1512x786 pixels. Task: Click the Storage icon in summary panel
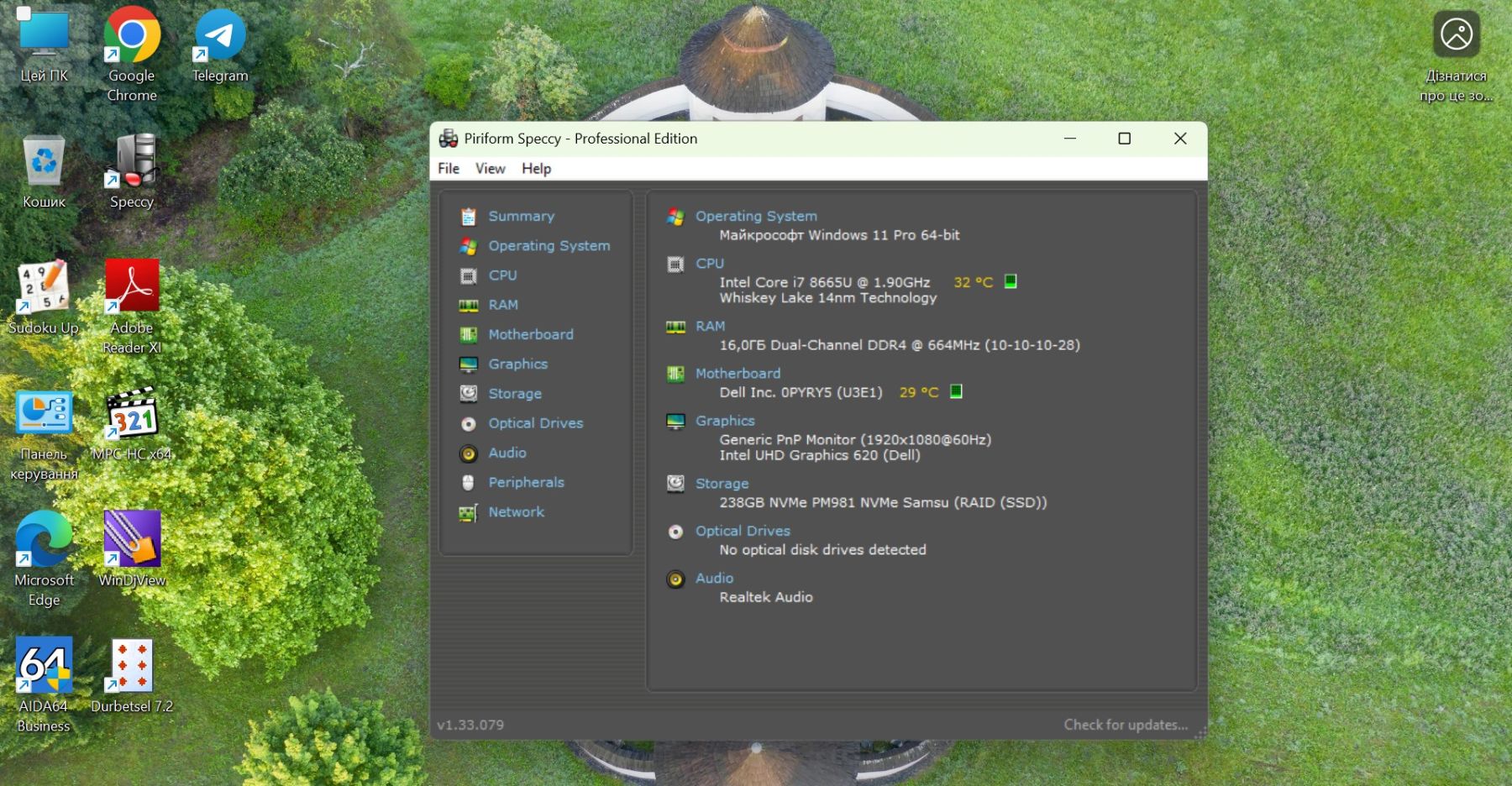[x=675, y=483]
